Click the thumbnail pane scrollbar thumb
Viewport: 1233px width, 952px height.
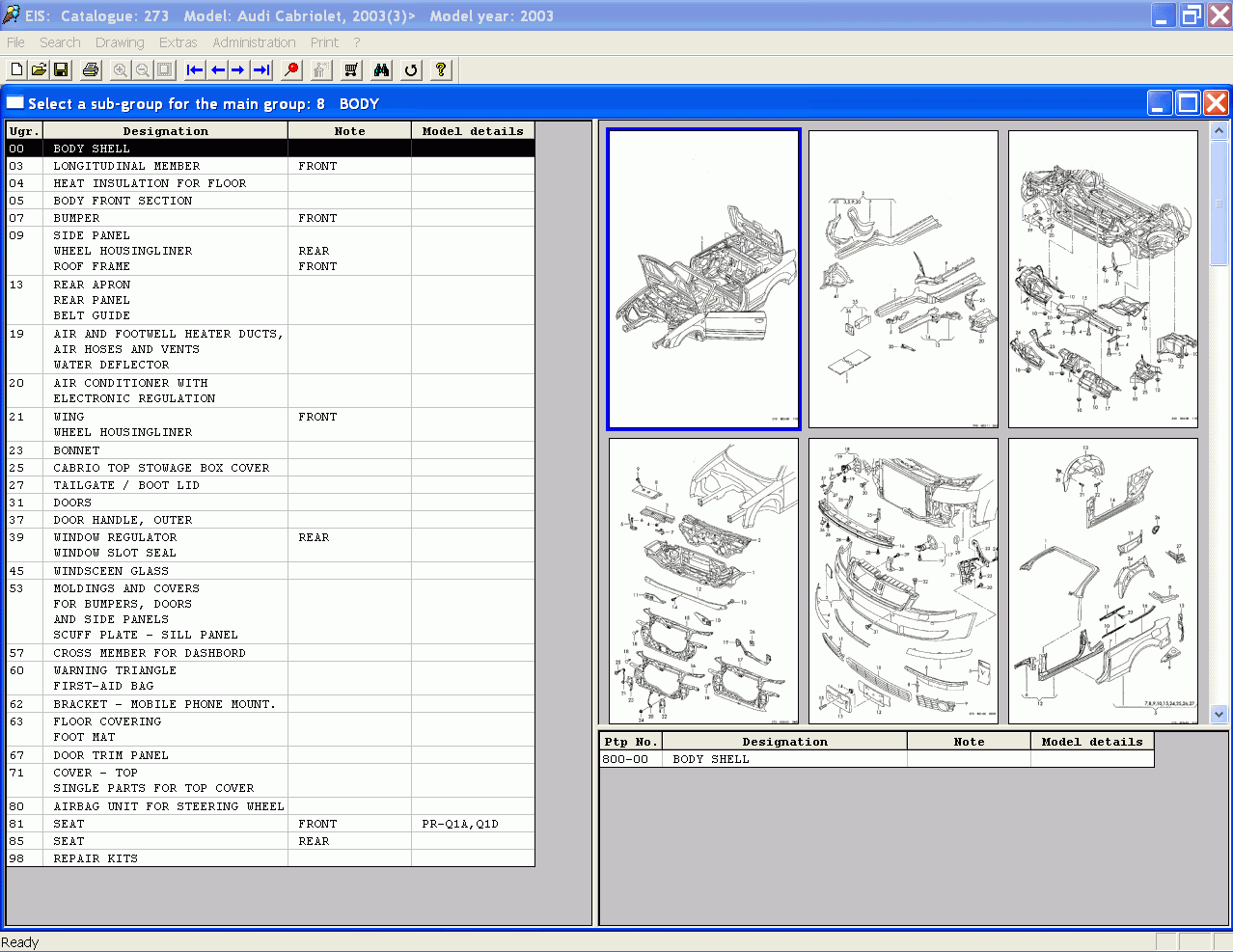[x=1219, y=203]
